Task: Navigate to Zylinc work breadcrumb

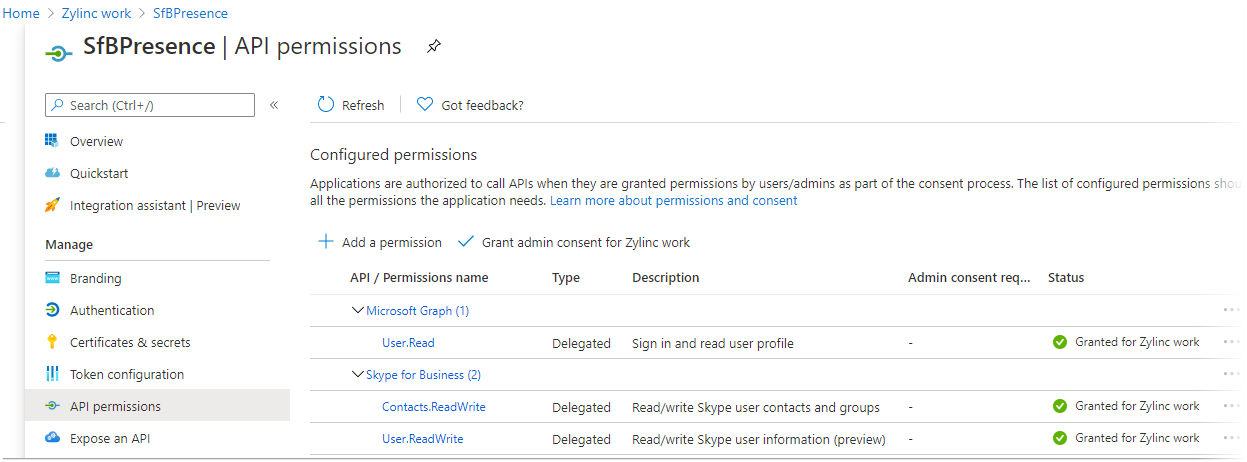Action: click(98, 13)
